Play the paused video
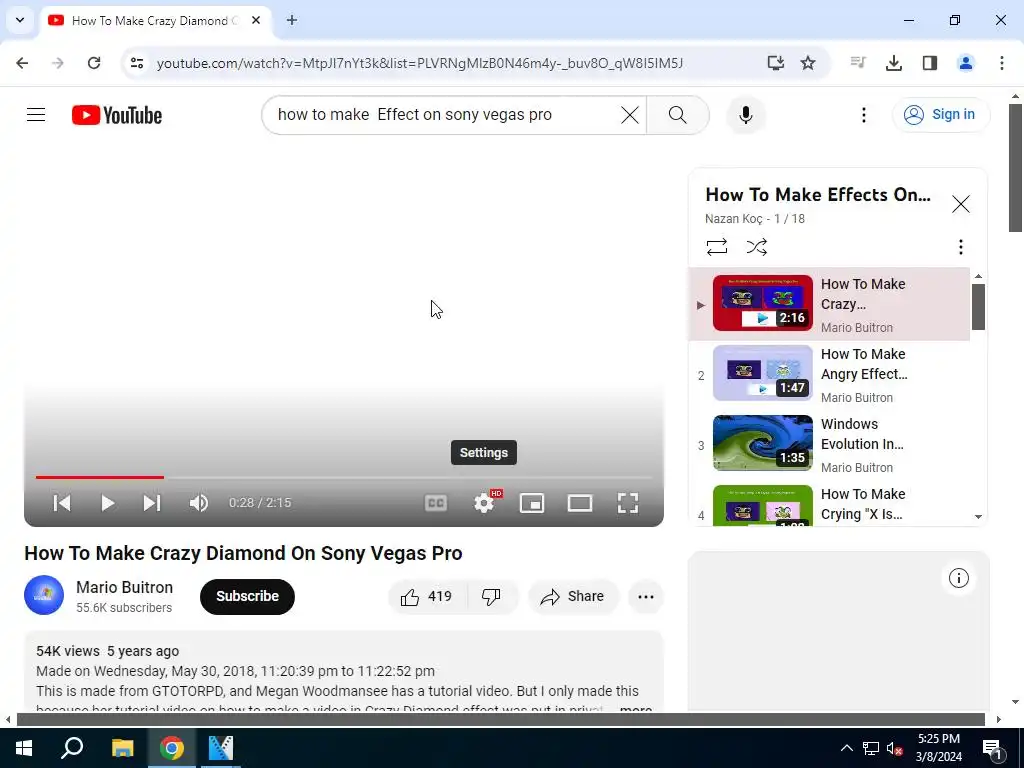Screen dimensions: 1024x768 [x=108, y=503]
